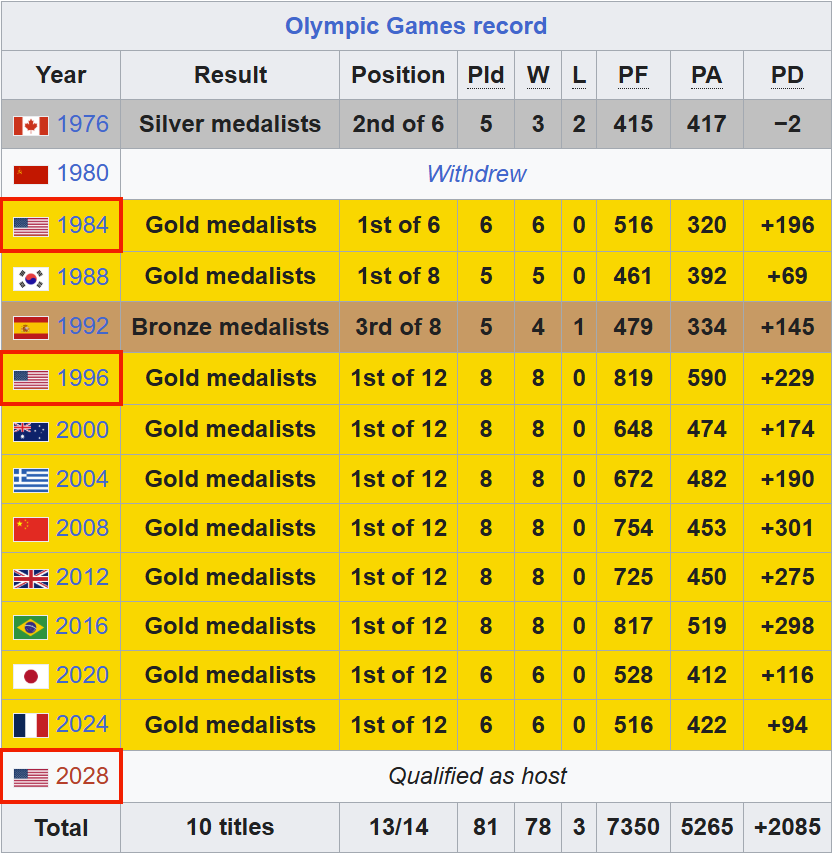
Task: Select the 5265 total points-against cell
Action: 707,827
